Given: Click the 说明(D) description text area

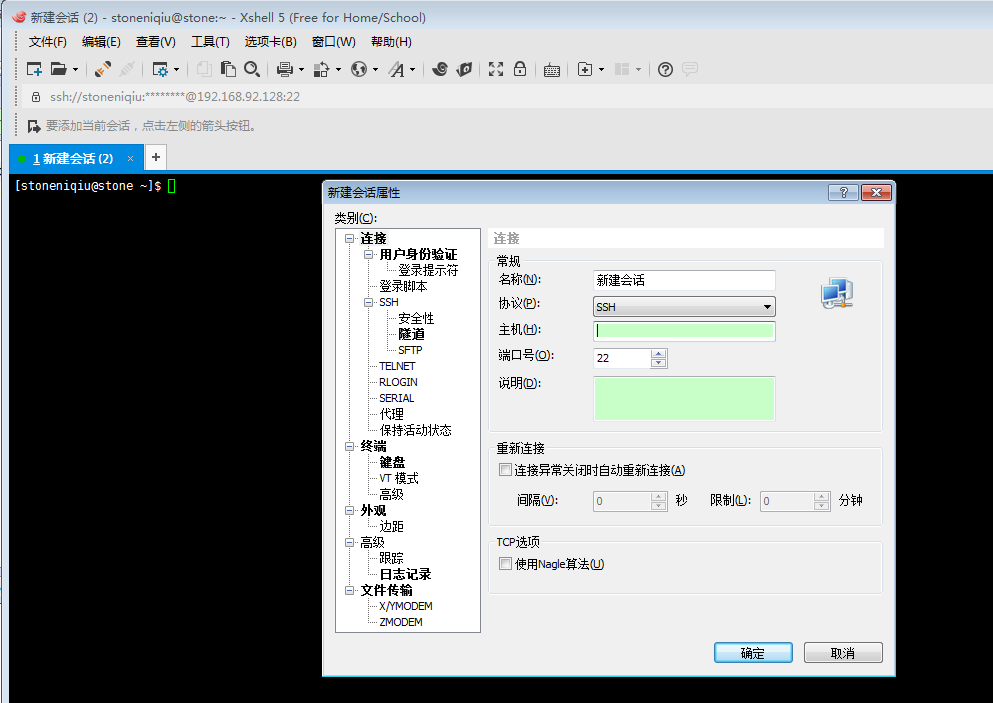Looking at the screenshot, I should pos(684,398).
